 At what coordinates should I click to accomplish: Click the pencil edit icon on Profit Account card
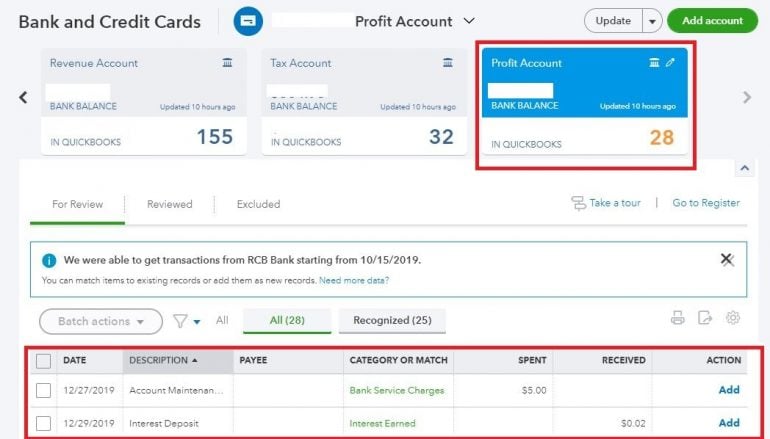(671, 63)
